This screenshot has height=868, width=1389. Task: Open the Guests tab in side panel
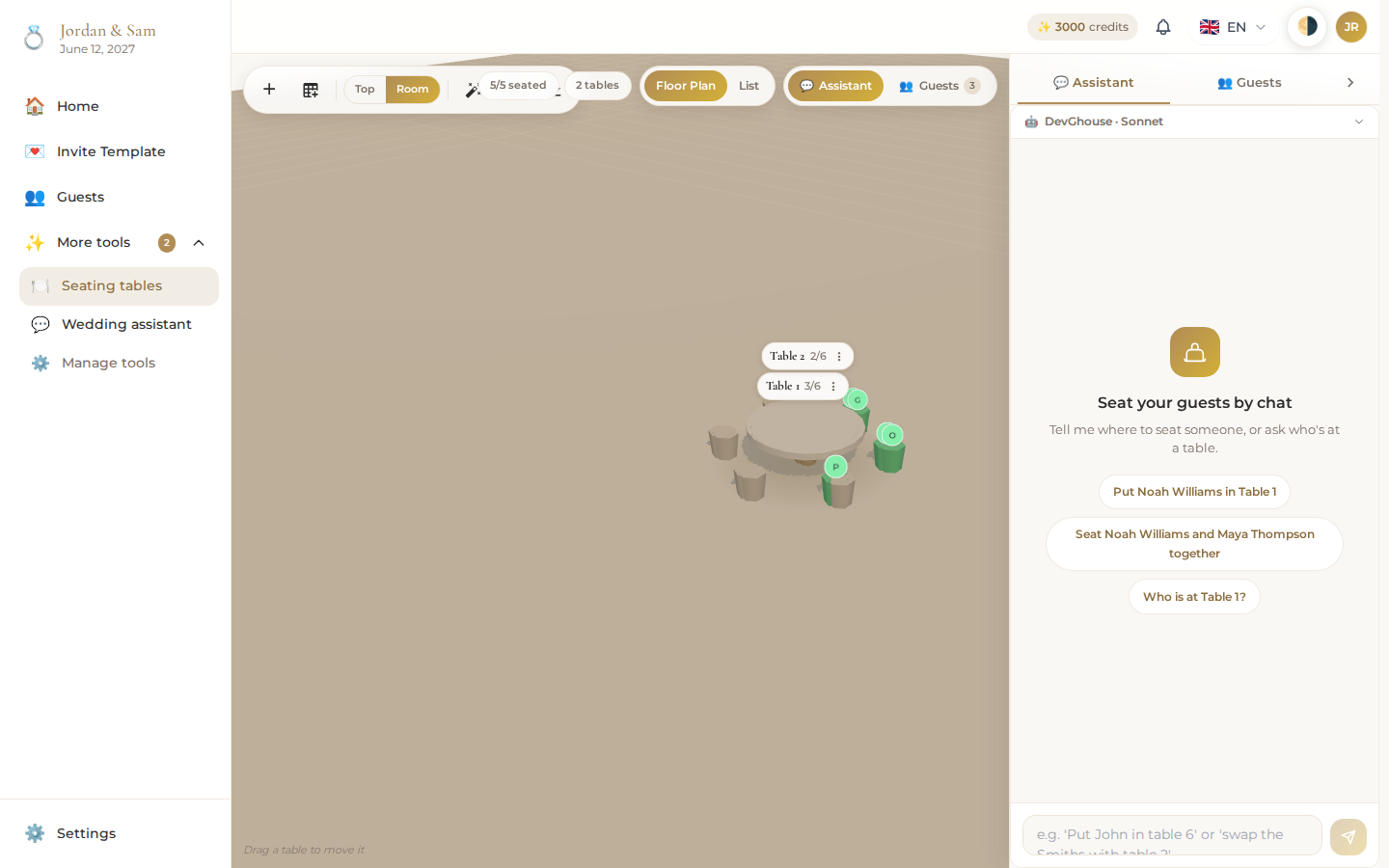(x=1249, y=83)
